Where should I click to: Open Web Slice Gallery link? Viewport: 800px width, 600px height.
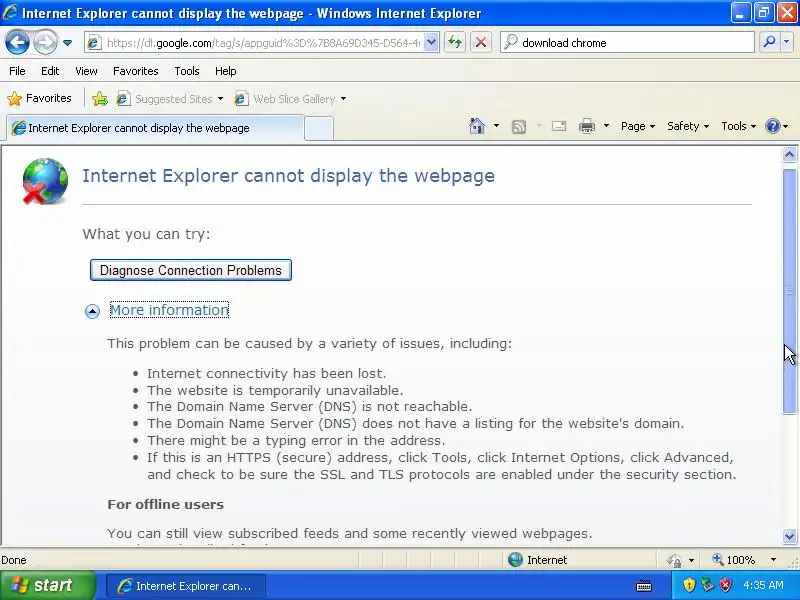[x=285, y=98]
